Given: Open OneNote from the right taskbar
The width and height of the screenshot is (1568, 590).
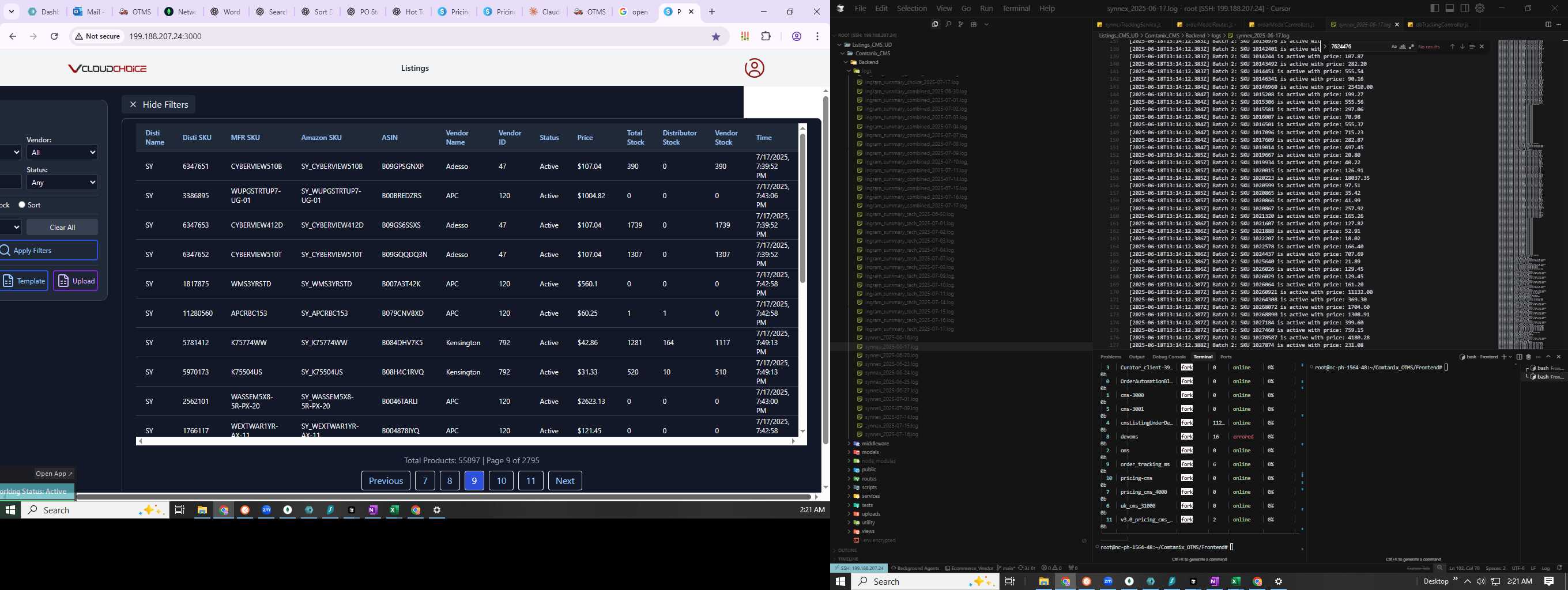Looking at the screenshot, I should 1215,581.
